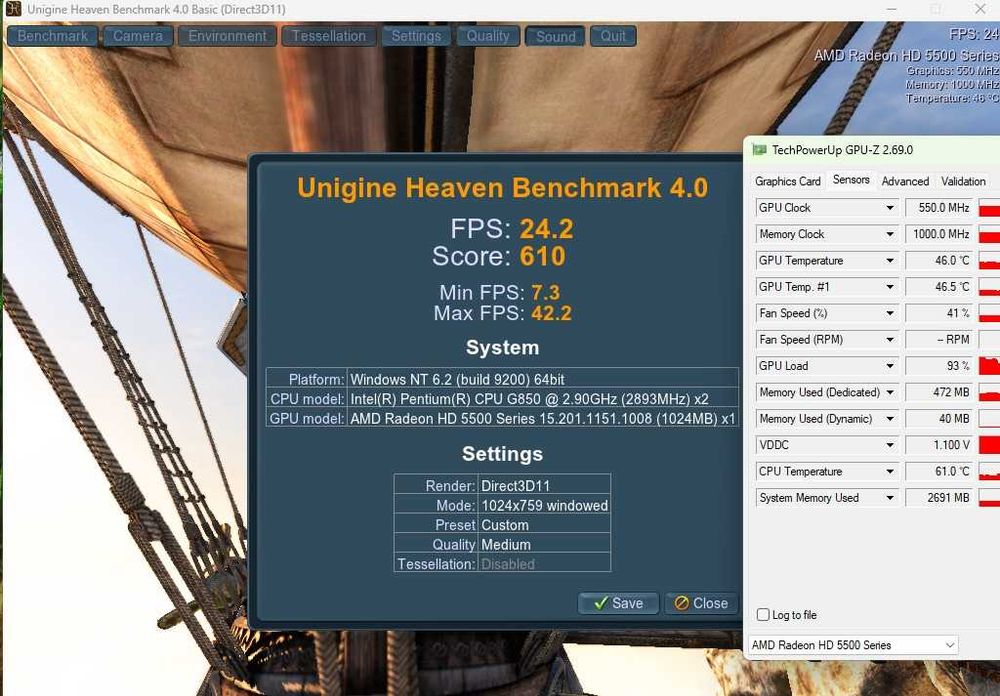Click the 46.5 °C GPU Temp. #1 value

[x=939, y=287]
